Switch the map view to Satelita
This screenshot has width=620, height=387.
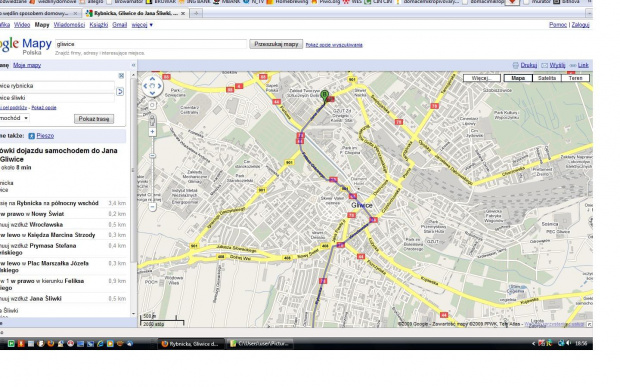(547, 78)
